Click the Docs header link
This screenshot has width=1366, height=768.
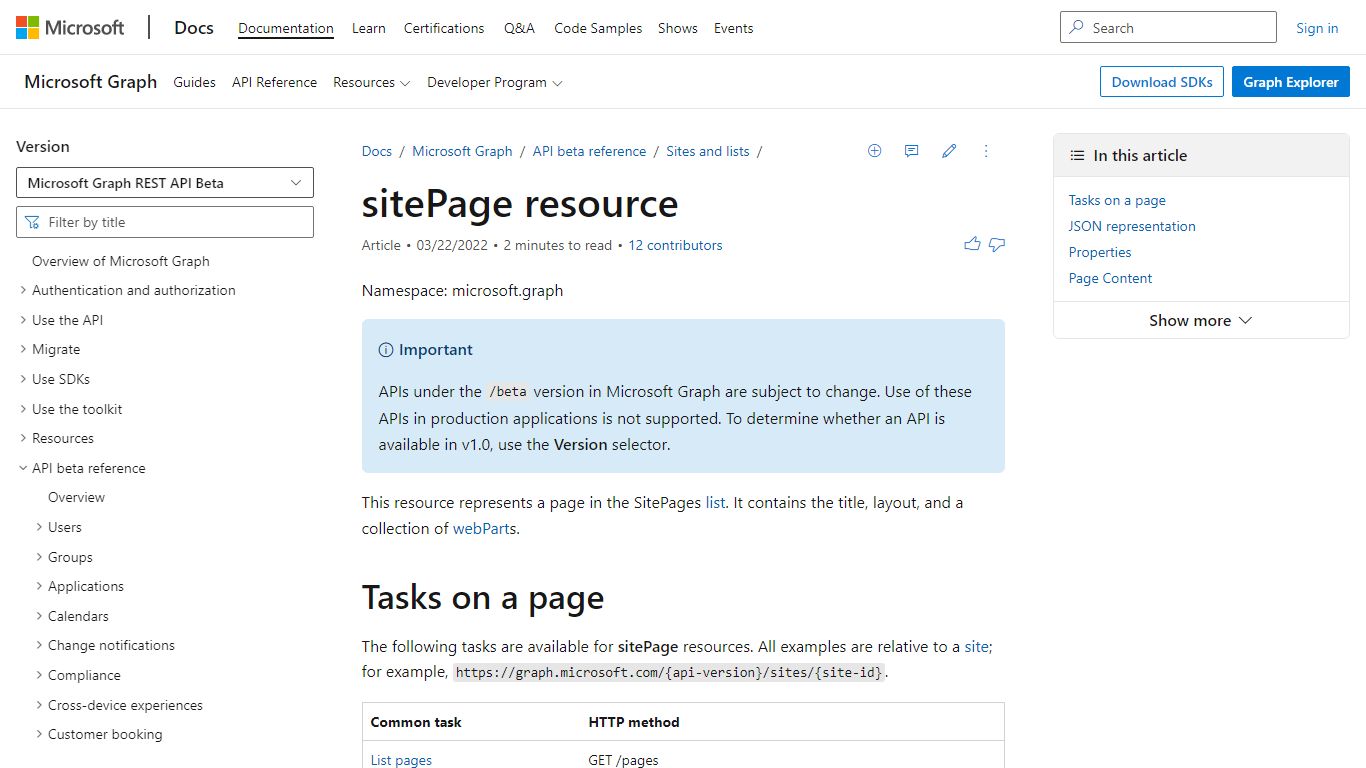point(194,28)
